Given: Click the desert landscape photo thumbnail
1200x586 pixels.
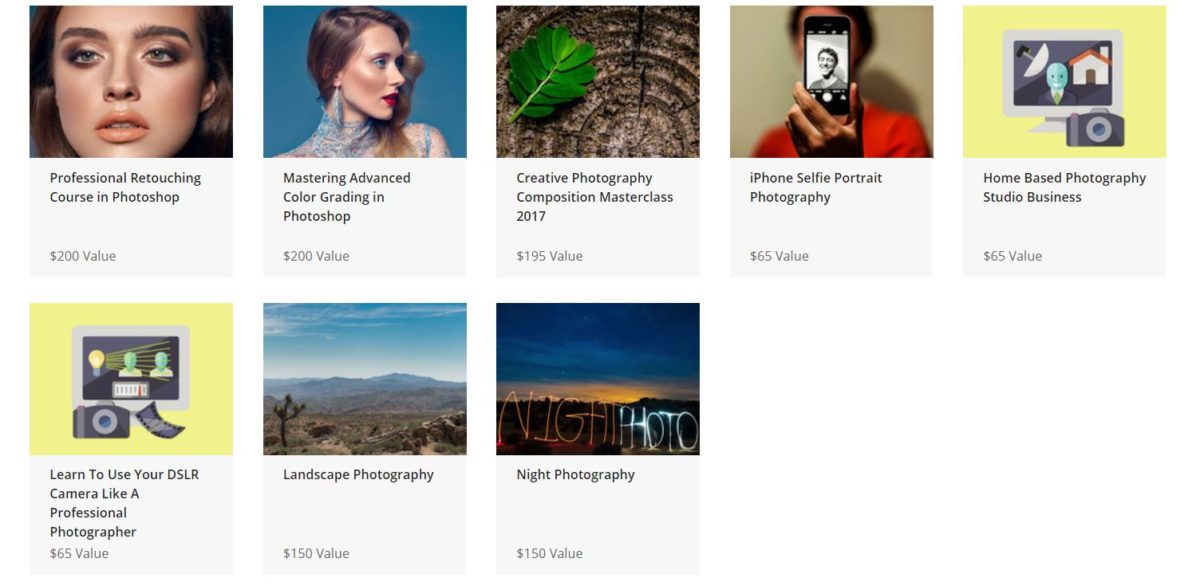Looking at the screenshot, I should (x=364, y=377).
